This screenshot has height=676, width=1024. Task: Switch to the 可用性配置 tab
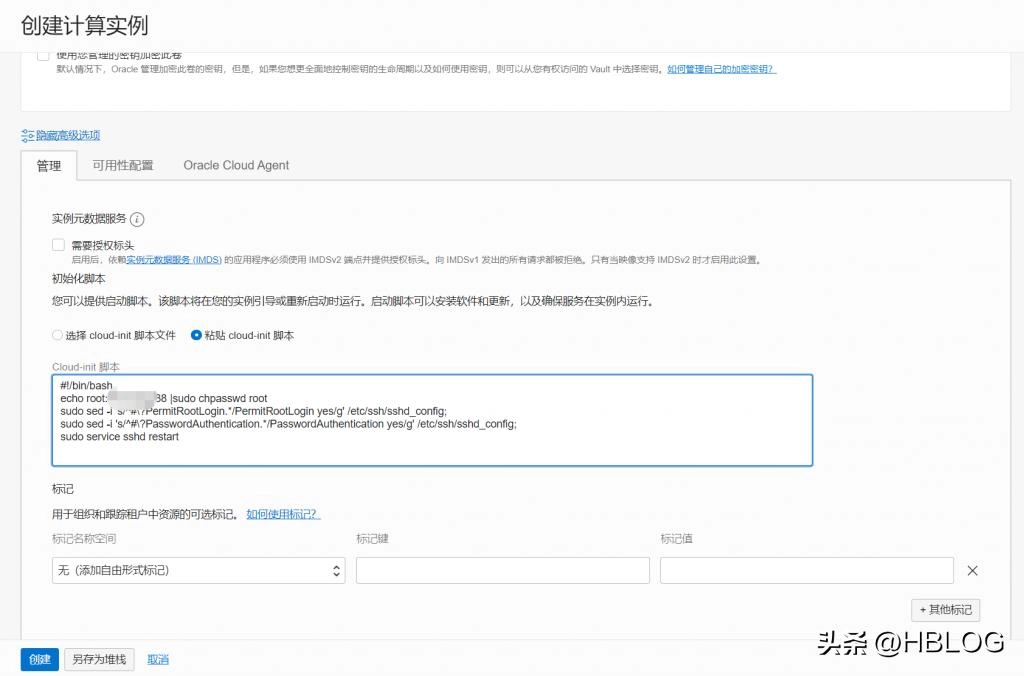pos(123,165)
